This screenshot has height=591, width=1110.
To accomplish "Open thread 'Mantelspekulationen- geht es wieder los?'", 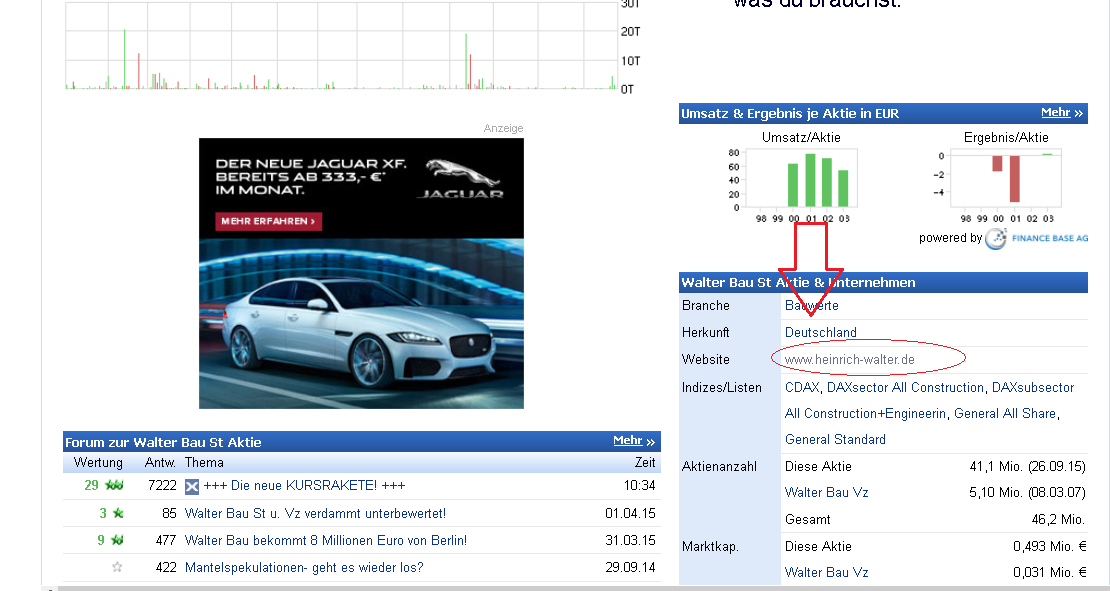I will click(x=304, y=567).
